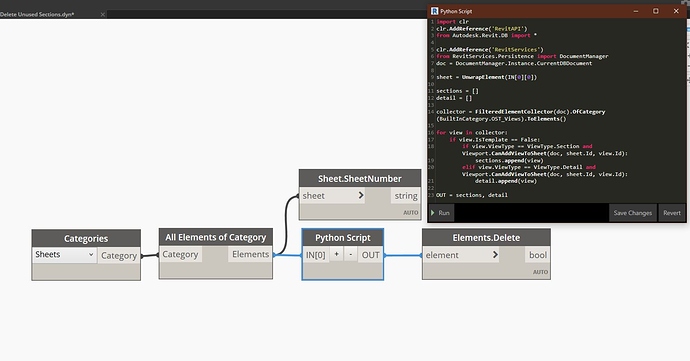Image resolution: width=690 pixels, height=361 pixels.
Task: Click the Category output of Categories node
Action: click(119, 255)
